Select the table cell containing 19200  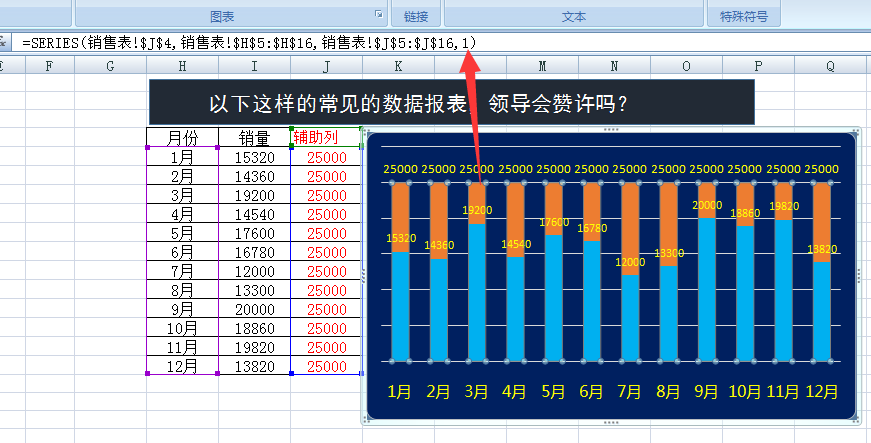coord(254,195)
